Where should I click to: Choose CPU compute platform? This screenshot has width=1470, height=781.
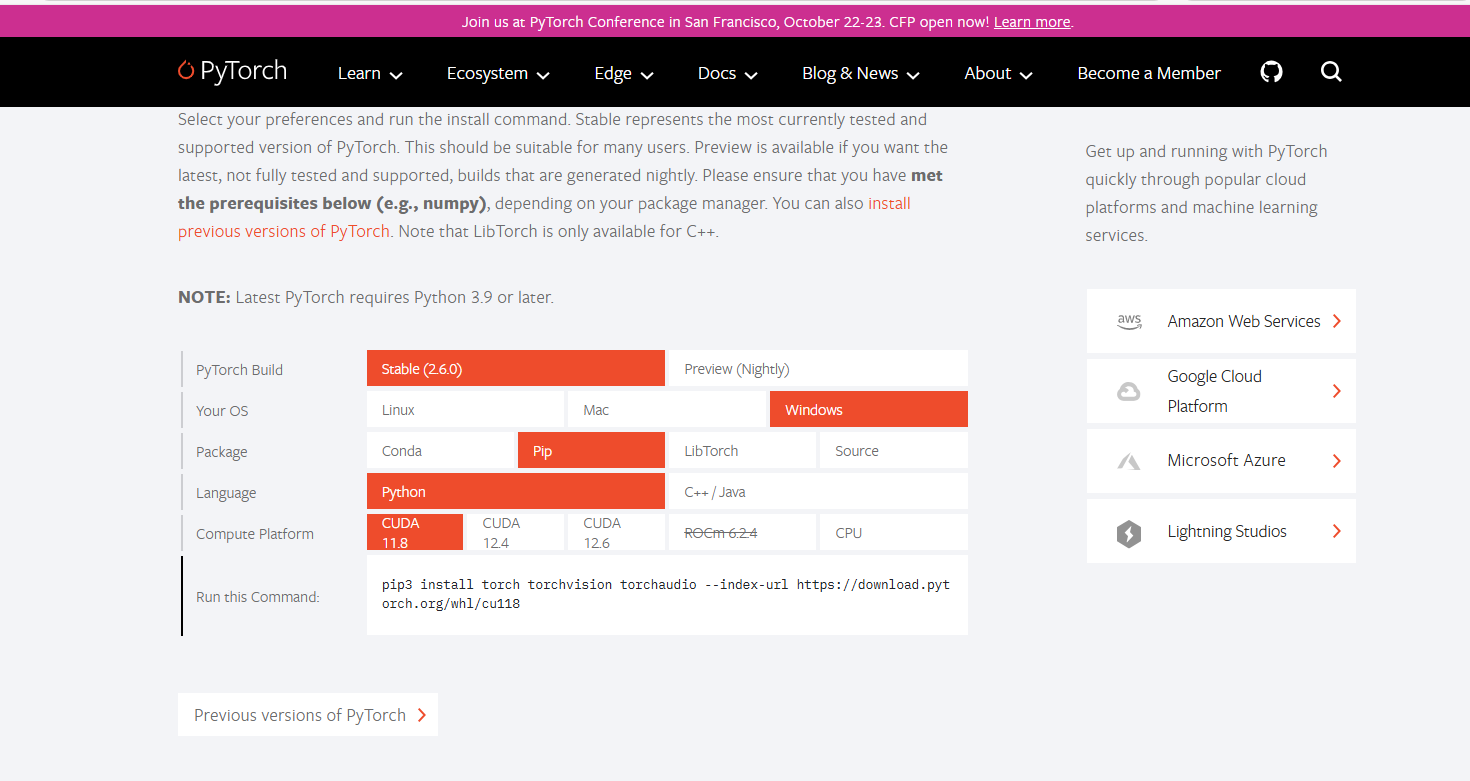point(894,532)
